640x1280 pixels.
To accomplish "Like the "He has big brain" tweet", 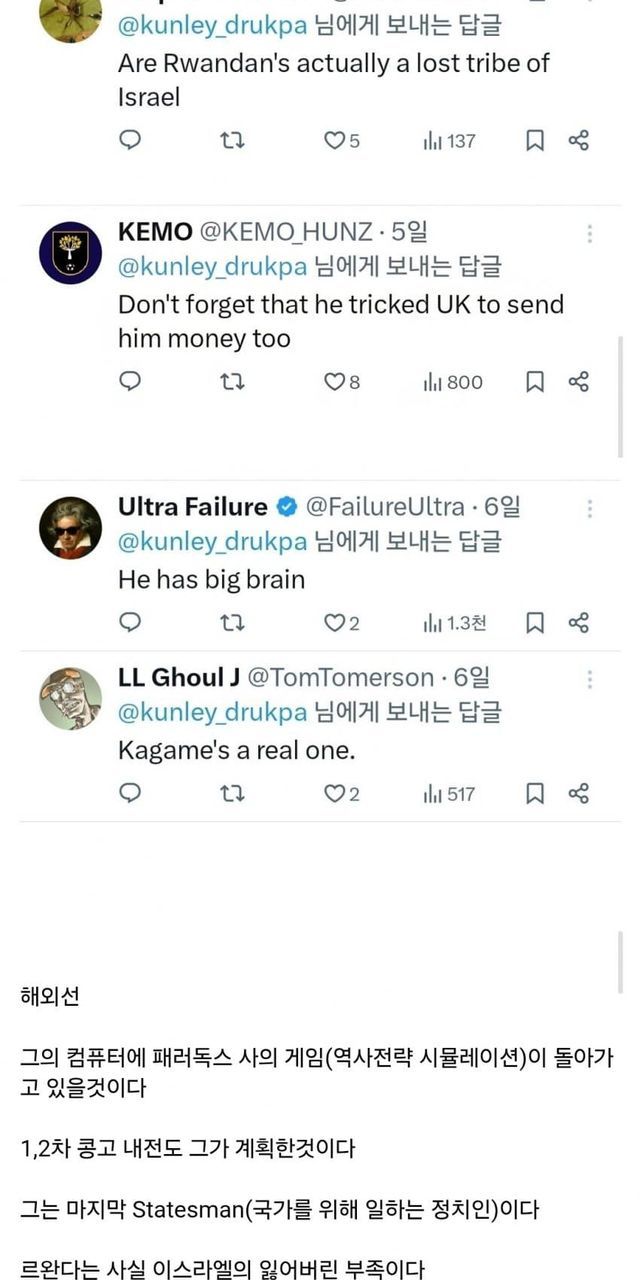I will point(335,623).
